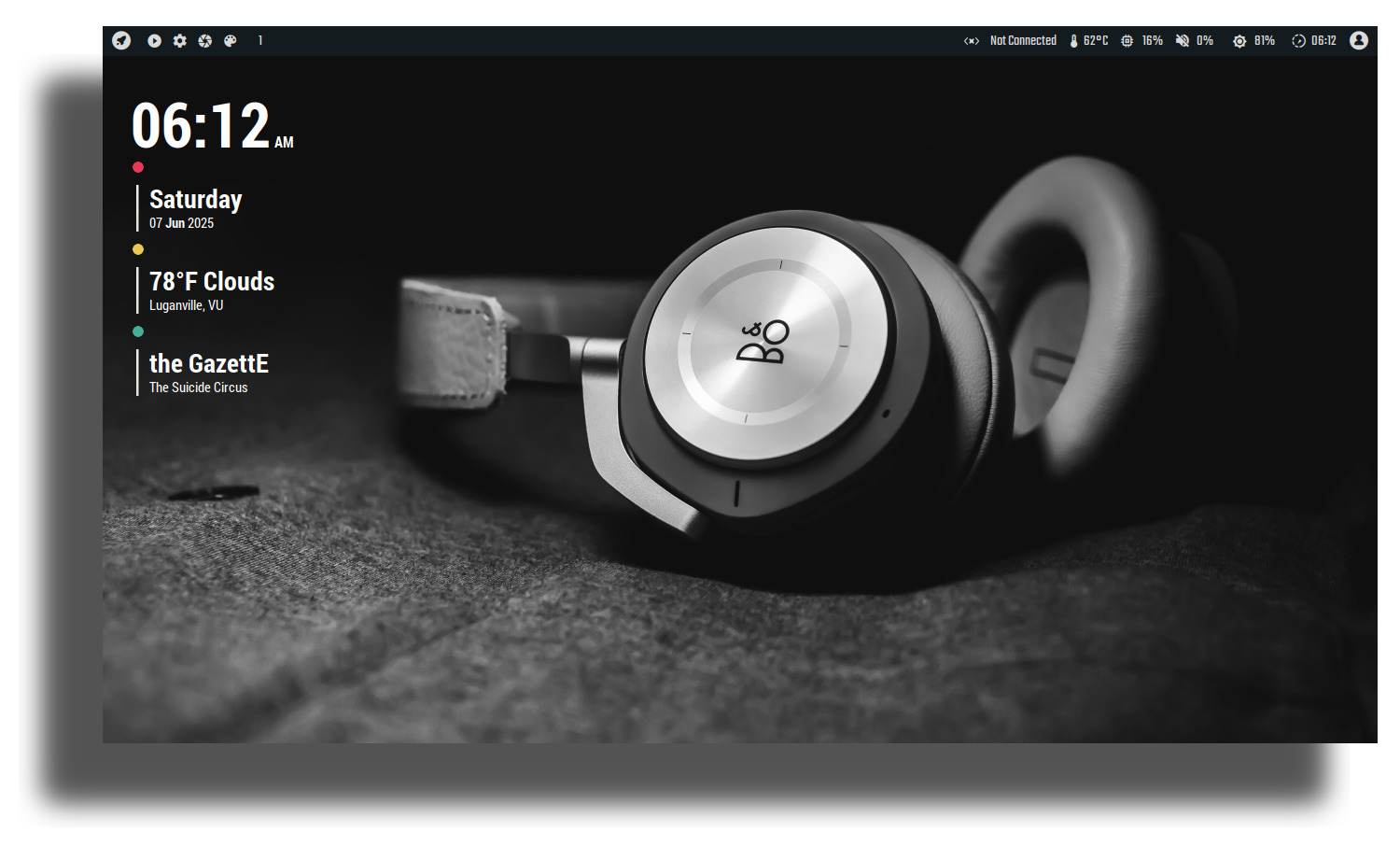
Task: Click the play media icon in the bar
Action: tap(154, 40)
